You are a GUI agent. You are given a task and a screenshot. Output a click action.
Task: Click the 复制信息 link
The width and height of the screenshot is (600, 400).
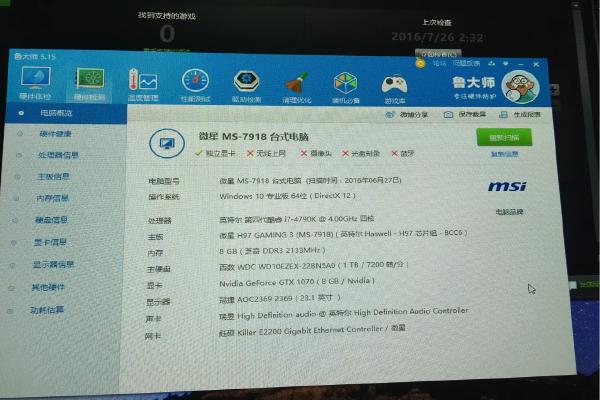(x=504, y=154)
